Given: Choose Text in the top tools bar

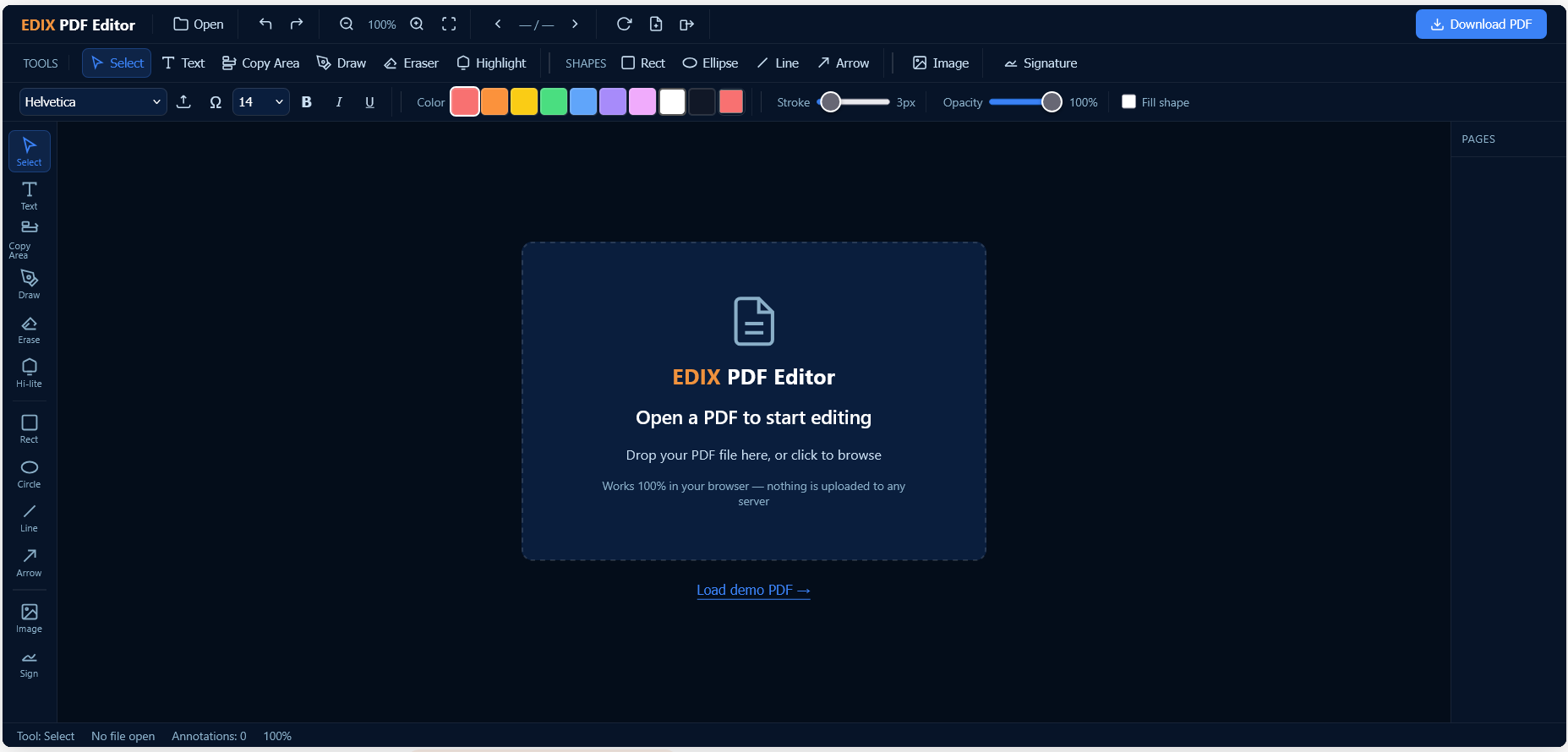Looking at the screenshot, I should pyautogui.click(x=183, y=63).
